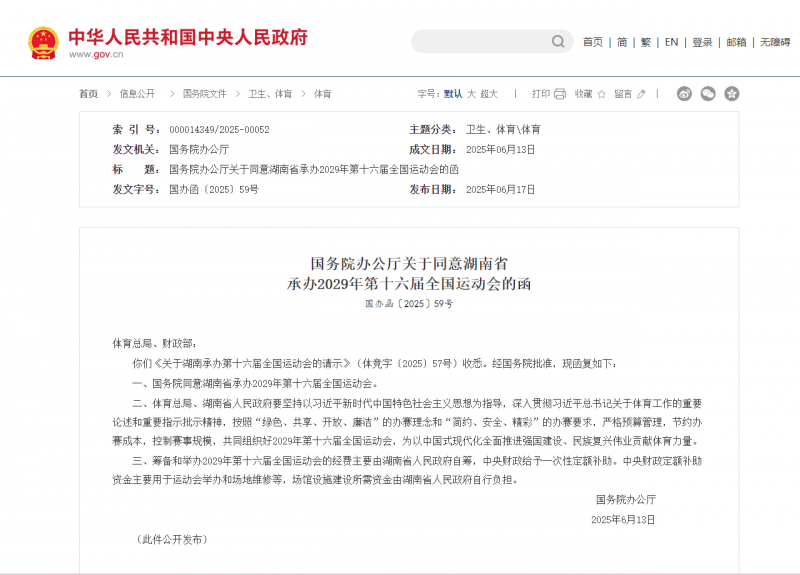The width and height of the screenshot is (800, 575).
Task: Select index number 000014349/2025-00052
Action: click(219, 130)
